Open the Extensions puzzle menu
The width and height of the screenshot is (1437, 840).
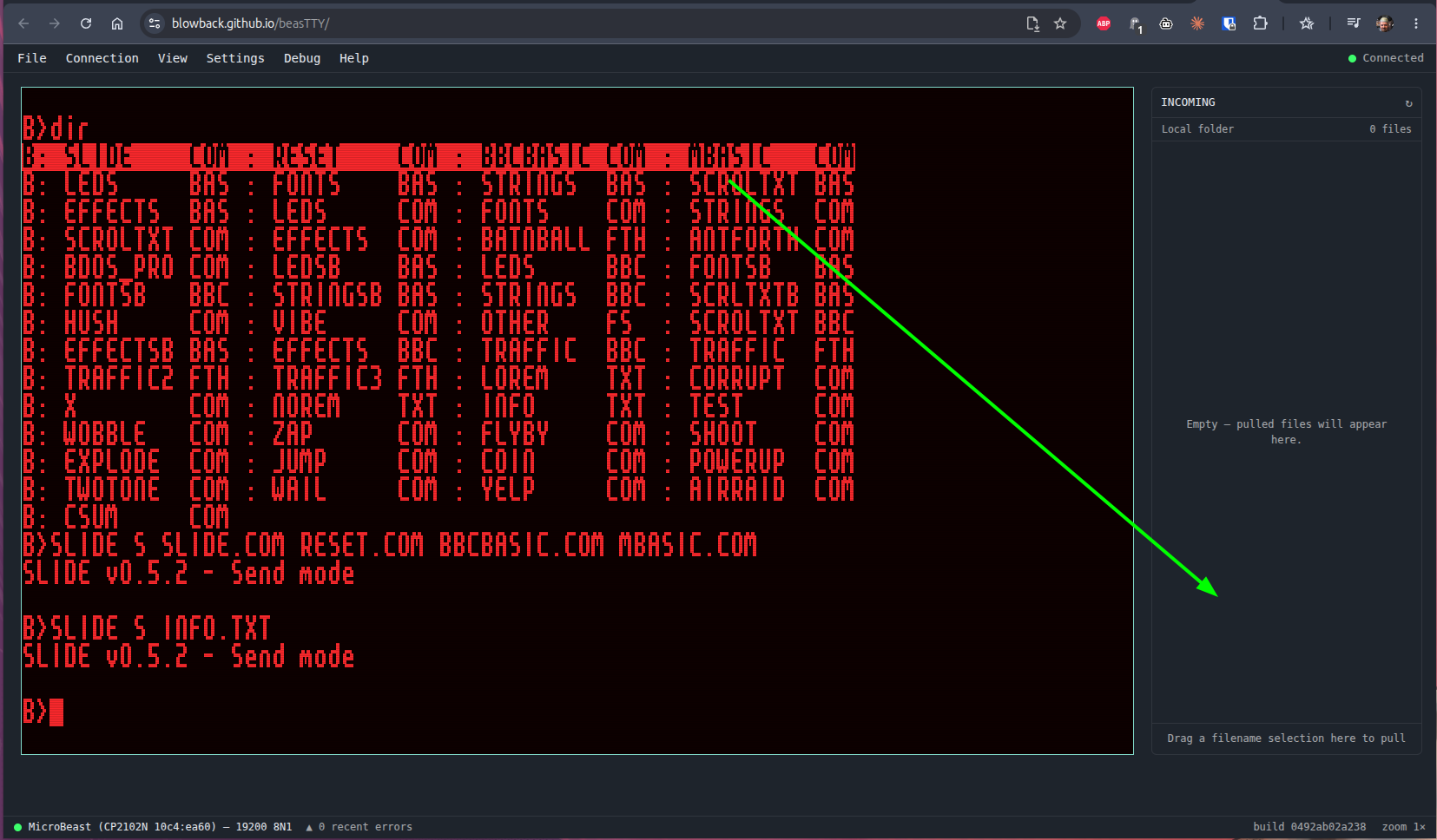pyautogui.click(x=1260, y=23)
